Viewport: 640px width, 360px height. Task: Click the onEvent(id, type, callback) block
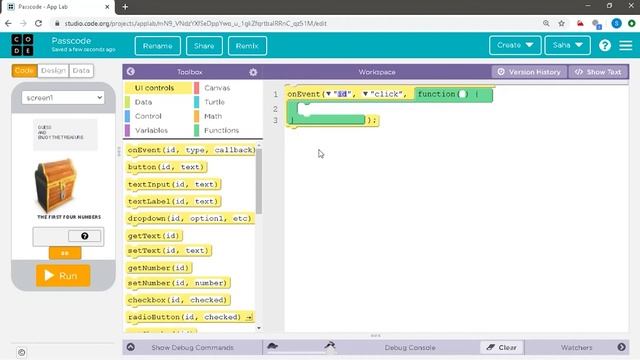pos(191,150)
